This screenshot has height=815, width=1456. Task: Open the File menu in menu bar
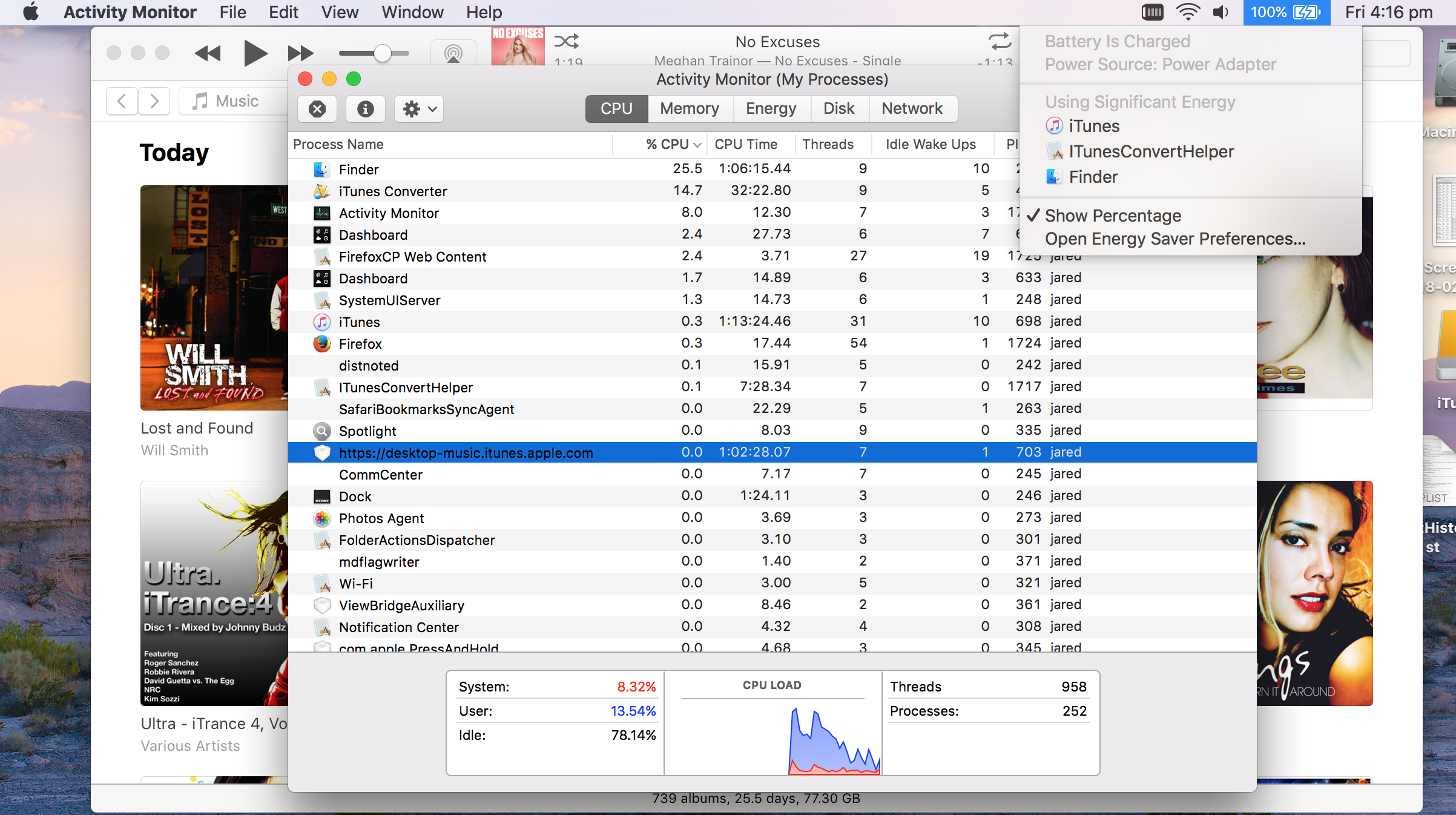click(232, 12)
